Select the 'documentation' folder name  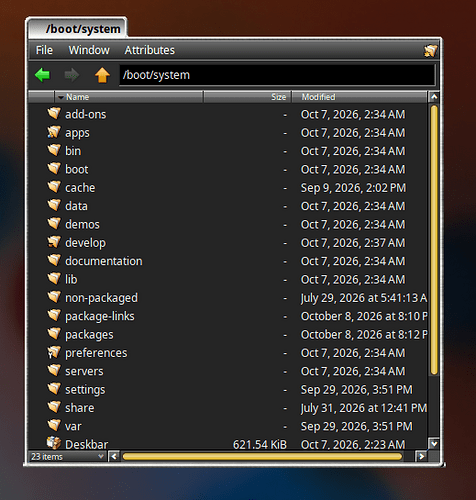point(104,261)
